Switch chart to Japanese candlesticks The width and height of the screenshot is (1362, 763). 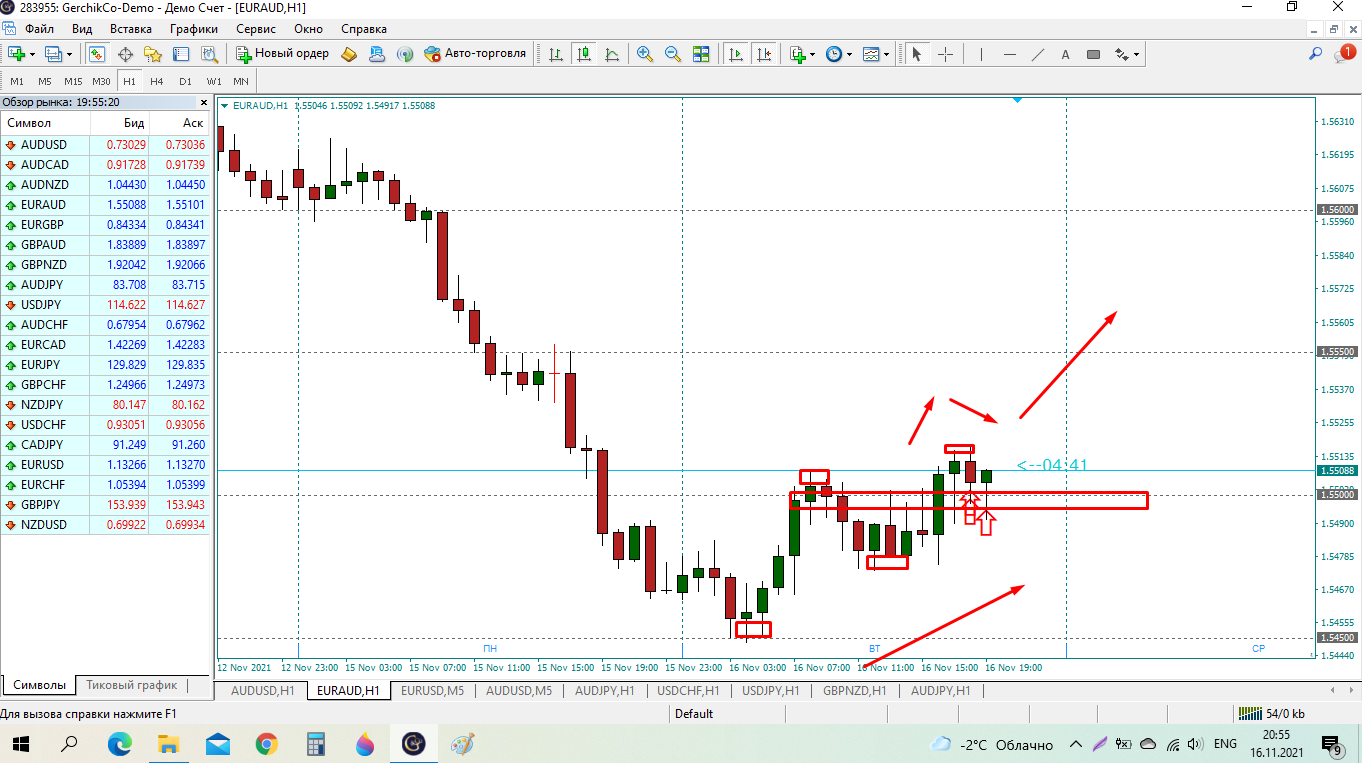(x=583, y=53)
